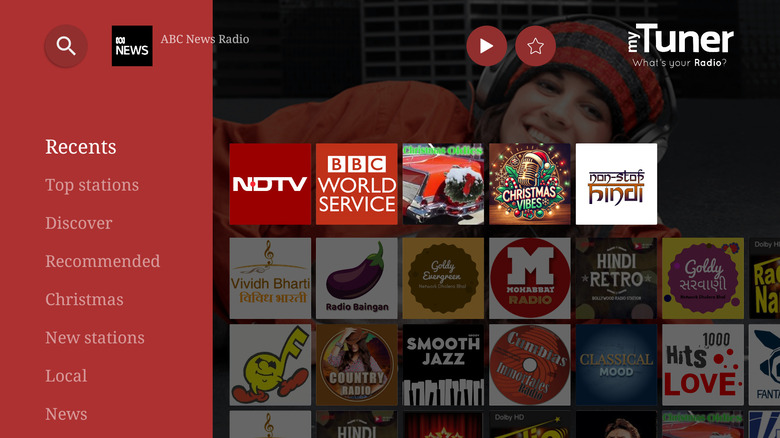780x438 pixels.
Task: Click the ABC News Radio title text
Action: (x=205, y=39)
